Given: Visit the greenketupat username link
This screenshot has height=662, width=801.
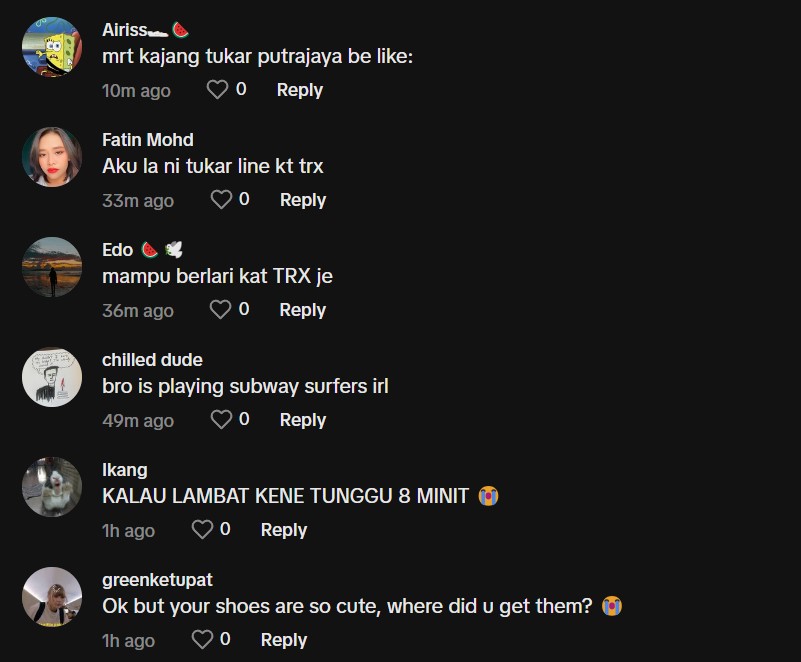Looking at the screenshot, I should click(157, 580).
